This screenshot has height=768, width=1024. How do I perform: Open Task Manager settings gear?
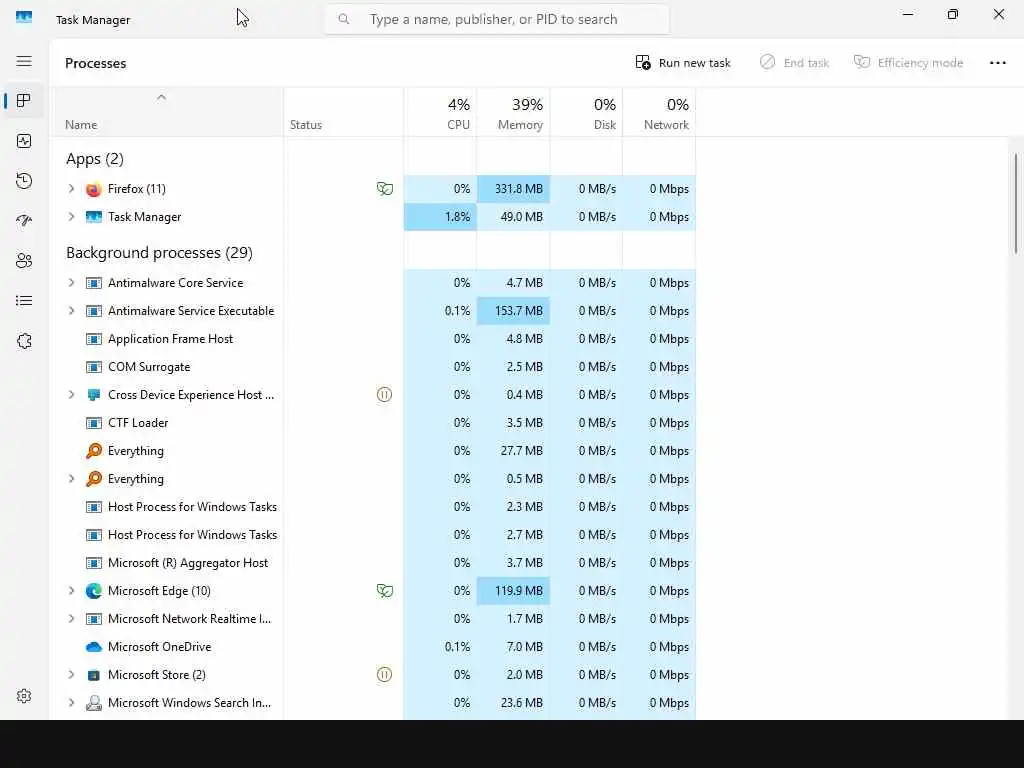[x=24, y=696]
